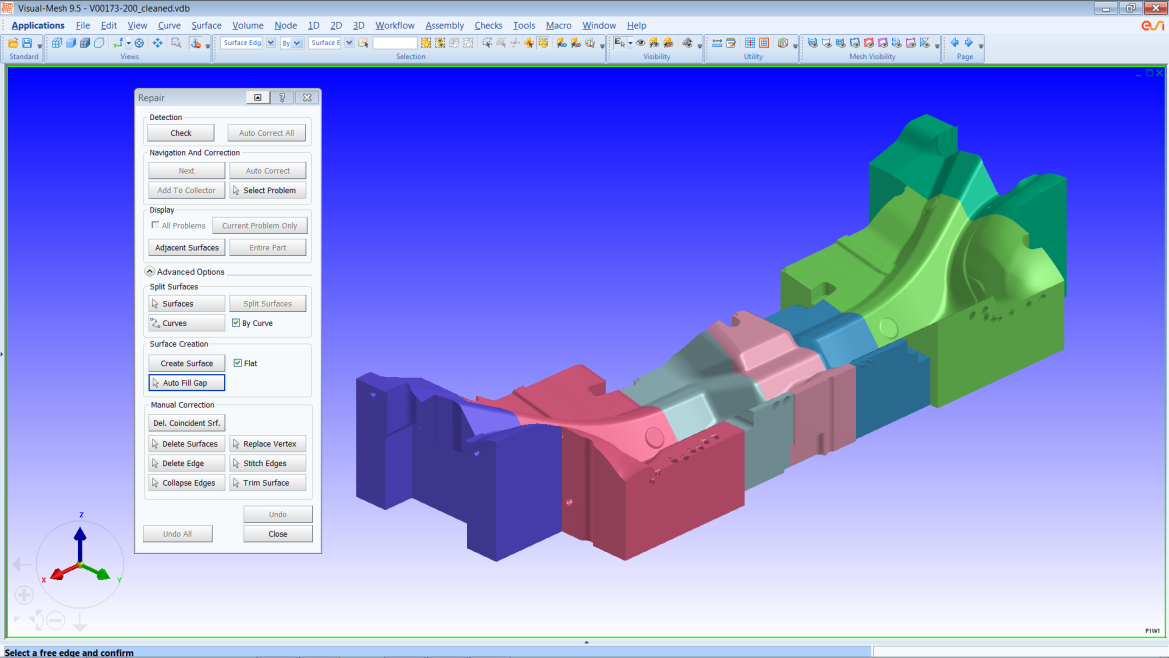The image size is (1169, 658).
Task: Click the Collapse Edges button
Action: pos(186,483)
